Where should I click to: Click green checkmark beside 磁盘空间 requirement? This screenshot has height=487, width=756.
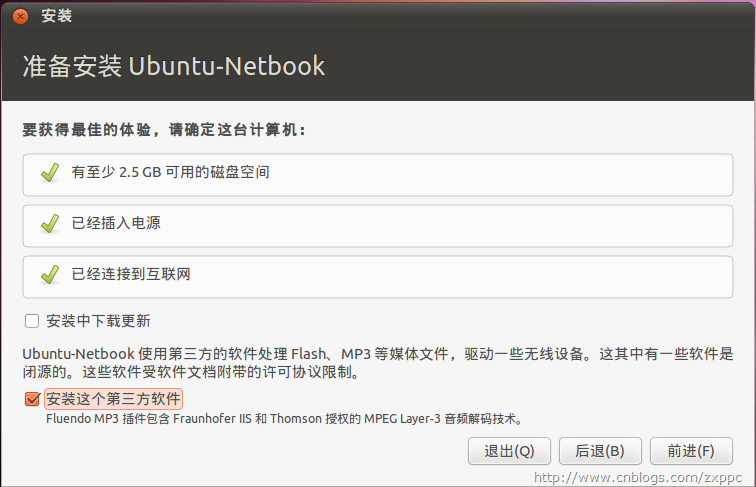click(50, 173)
